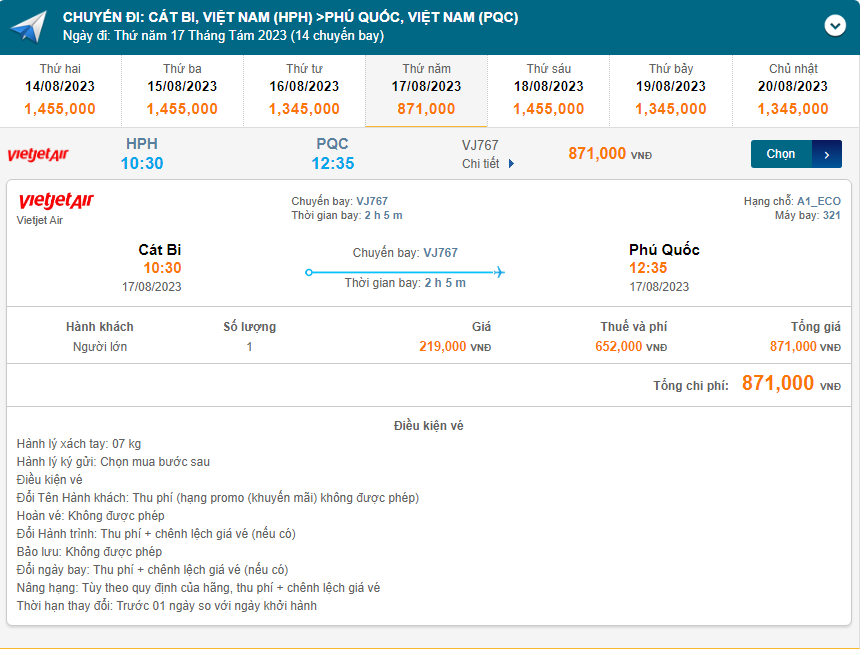The width and height of the screenshot is (864, 655).
Task: Click the Chi tiết link
Action: point(481,164)
